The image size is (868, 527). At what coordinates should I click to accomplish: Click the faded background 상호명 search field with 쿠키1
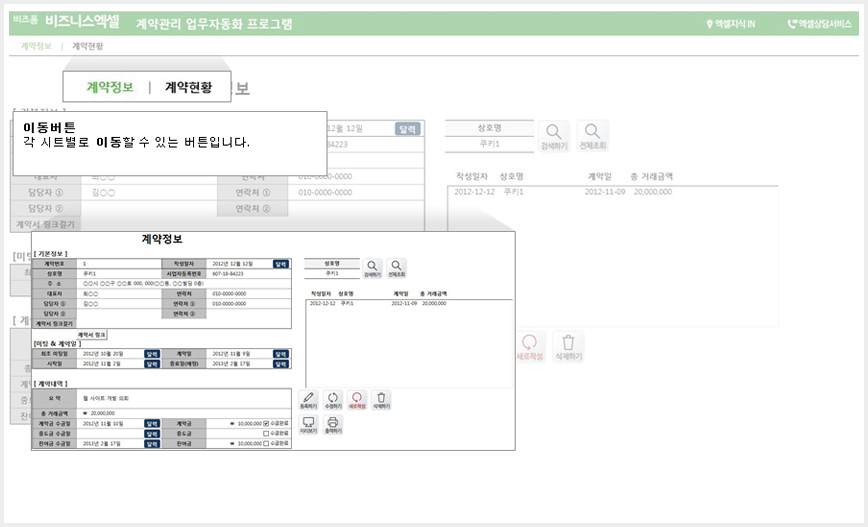click(x=489, y=143)
